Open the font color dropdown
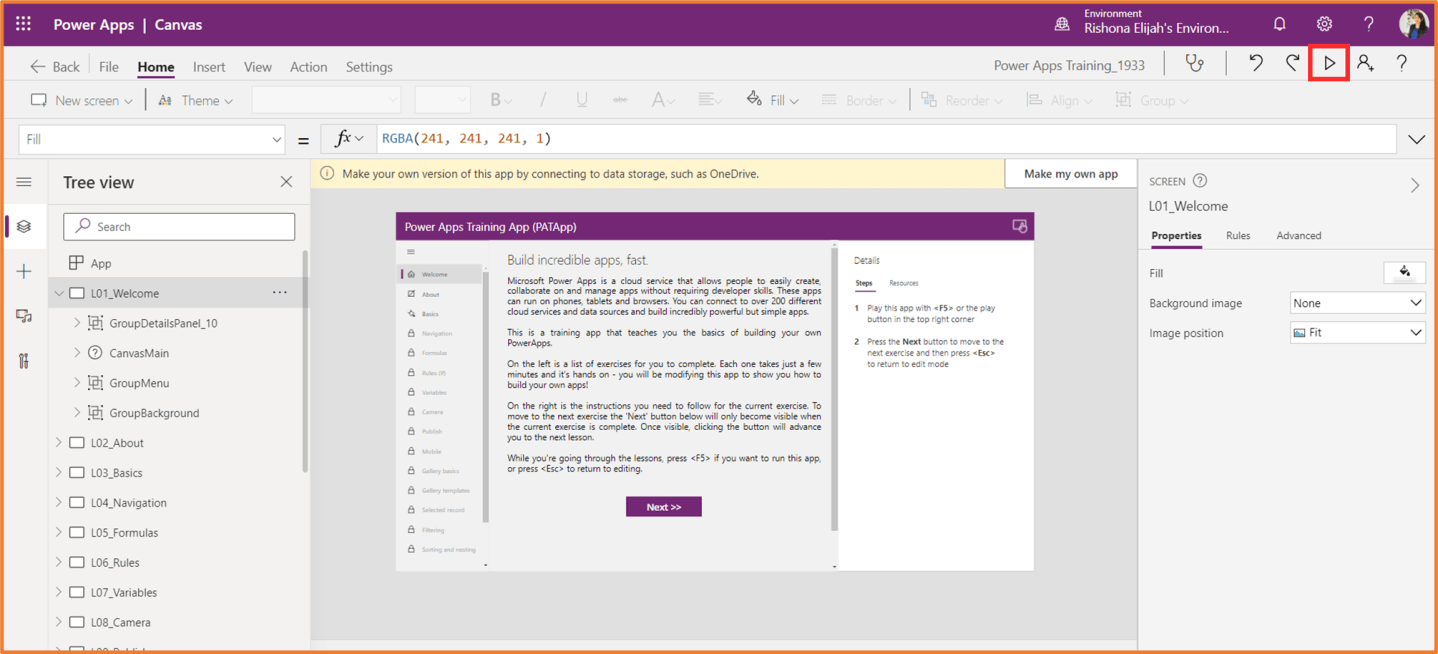 coord(662,100)
